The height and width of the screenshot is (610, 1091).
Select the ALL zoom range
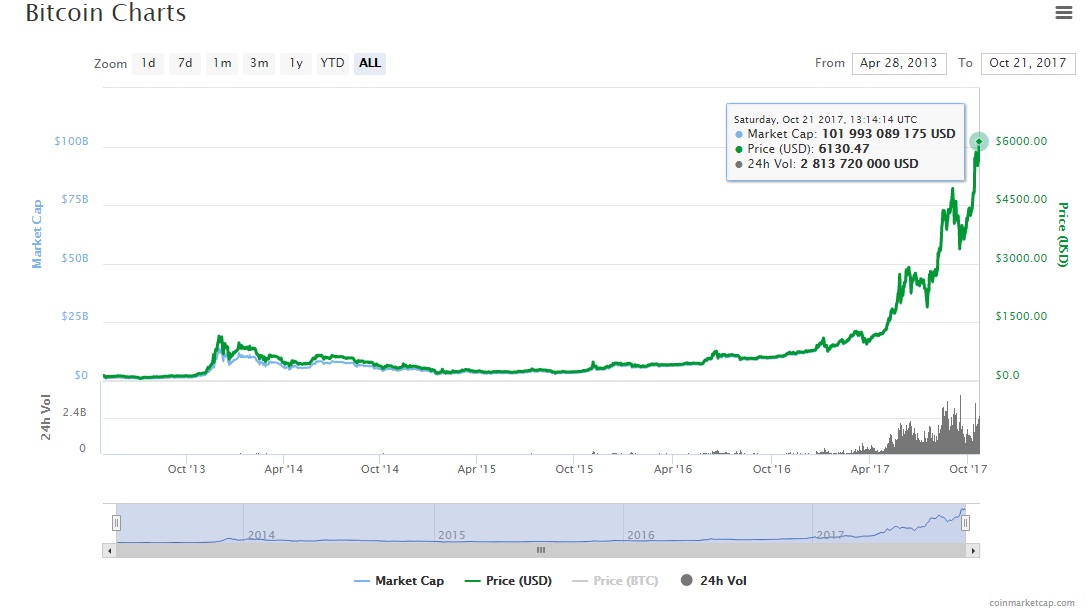[x=369, y=63]
